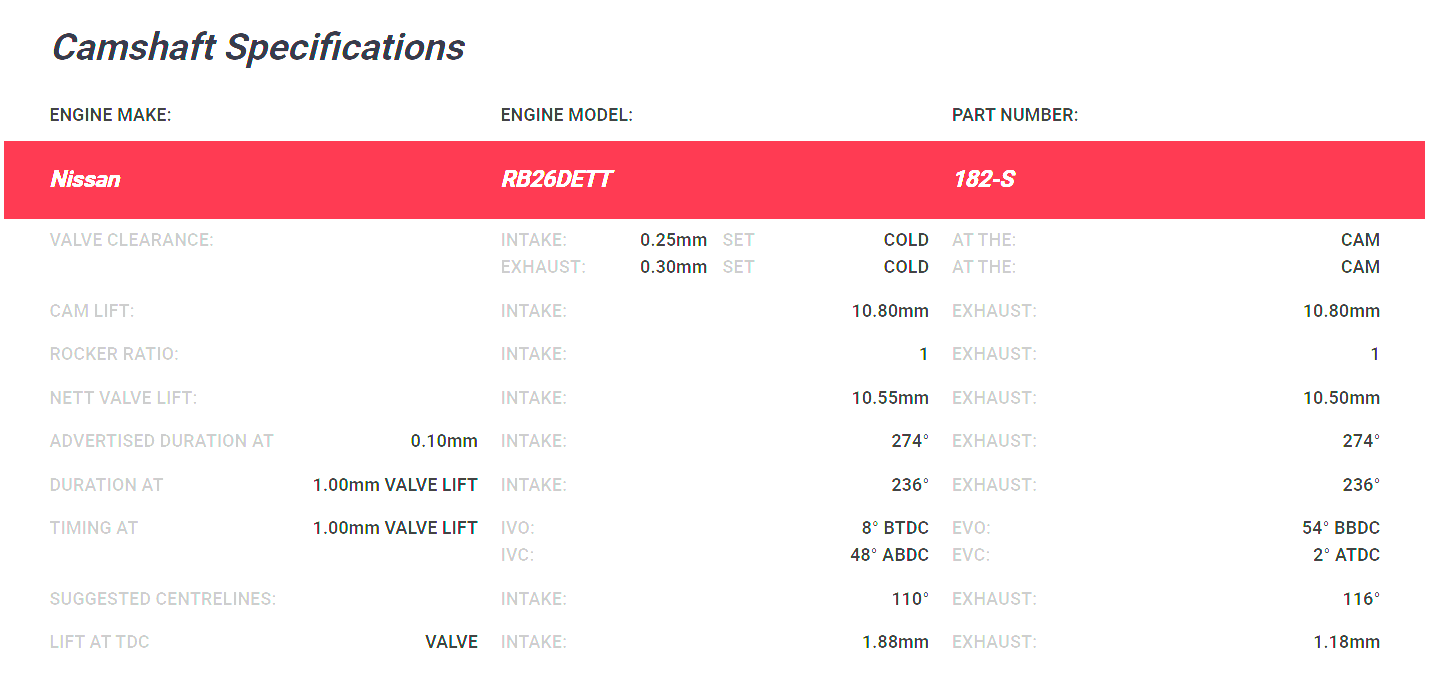Select the 0.25mm intake valve clearance
Viewport: 1429px width, 677px height.
point(673,240)
